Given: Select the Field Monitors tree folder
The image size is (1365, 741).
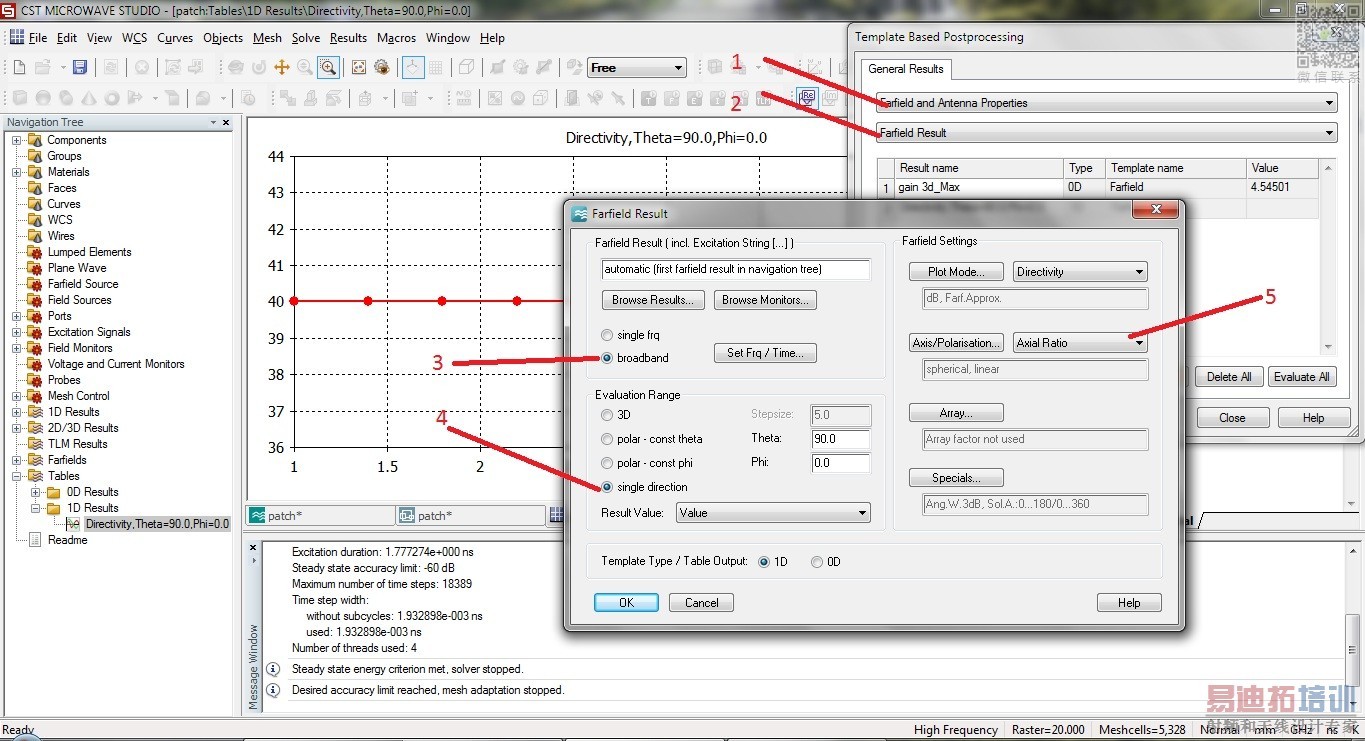Looking at the screenshot, I should coord(80,348).
